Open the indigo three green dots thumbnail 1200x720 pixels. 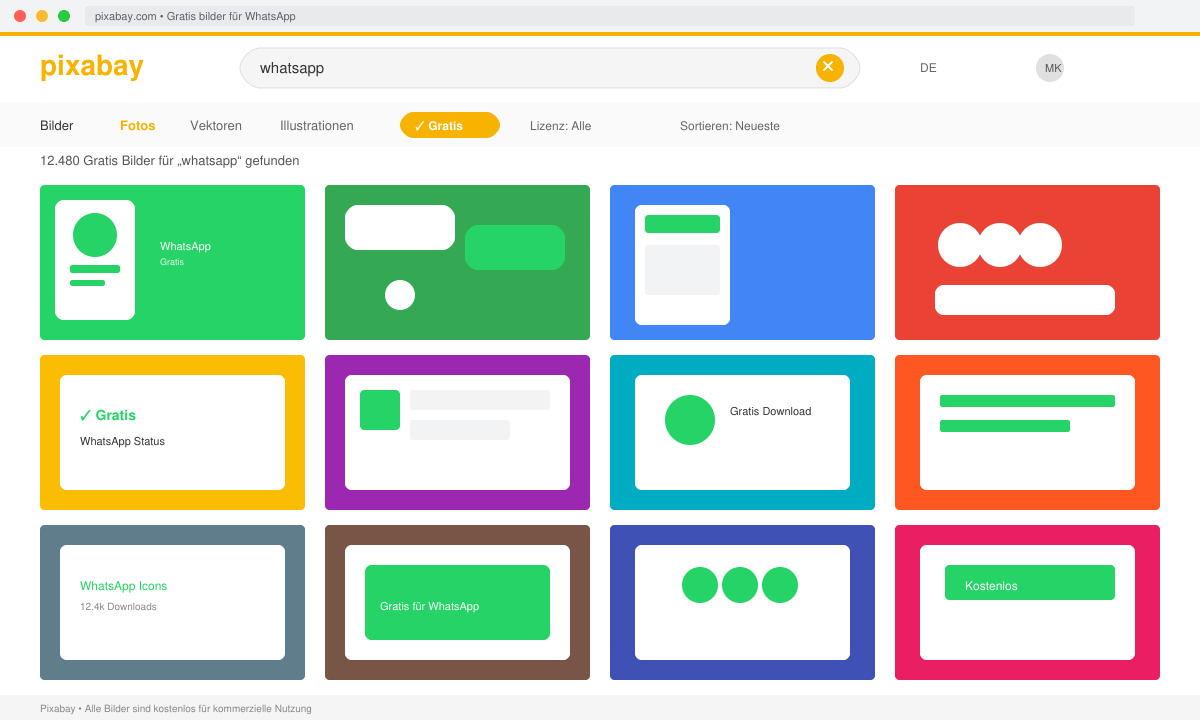point(742,602)
